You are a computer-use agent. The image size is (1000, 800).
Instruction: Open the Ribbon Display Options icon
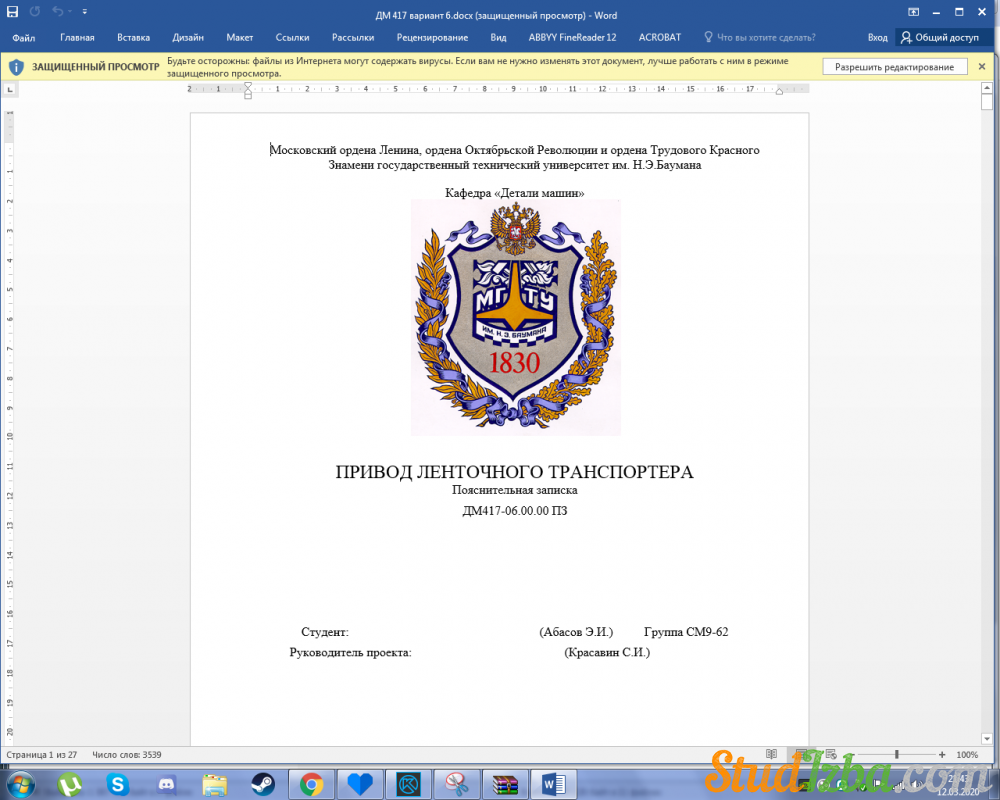(x=913, y=12)
